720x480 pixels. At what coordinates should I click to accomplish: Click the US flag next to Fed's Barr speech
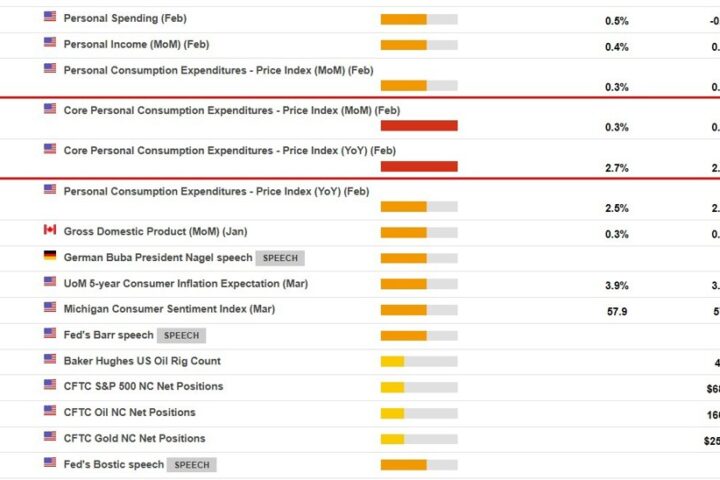pyautogui.click(x=50, y=333)
